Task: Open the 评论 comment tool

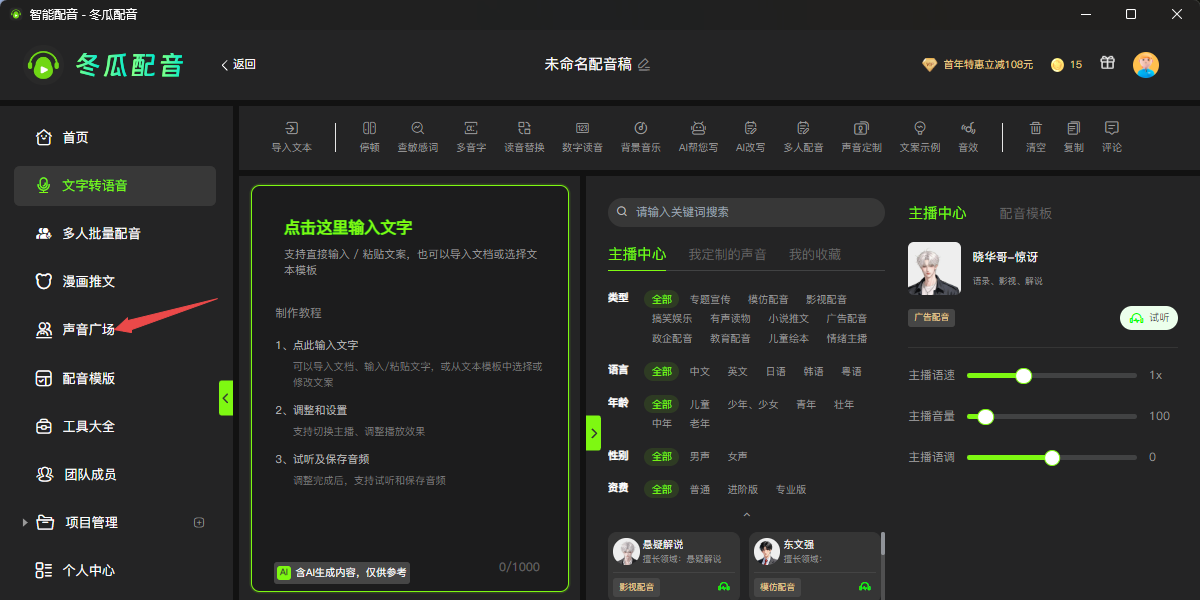Action: (1112, 137)
